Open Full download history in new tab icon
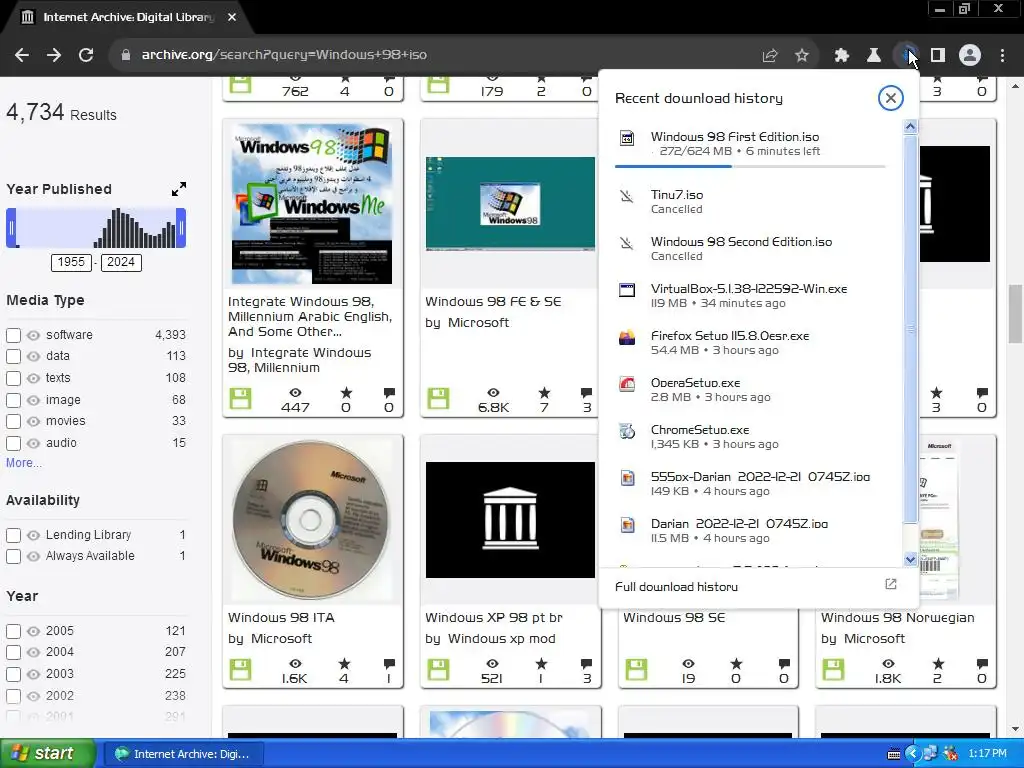 [x=891, y=584]
